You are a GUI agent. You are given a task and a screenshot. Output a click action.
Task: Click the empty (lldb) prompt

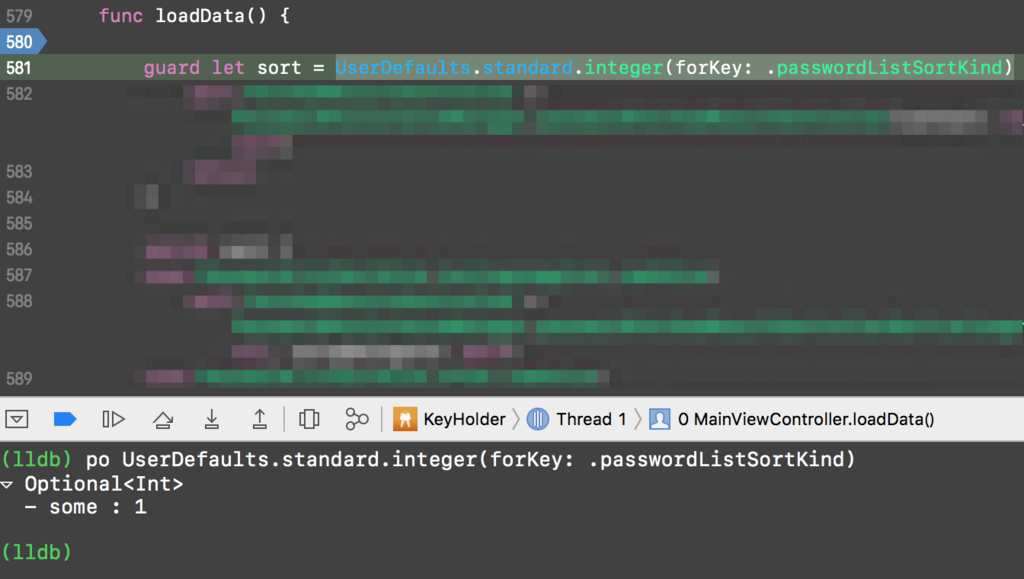click(x=36, y=552)
